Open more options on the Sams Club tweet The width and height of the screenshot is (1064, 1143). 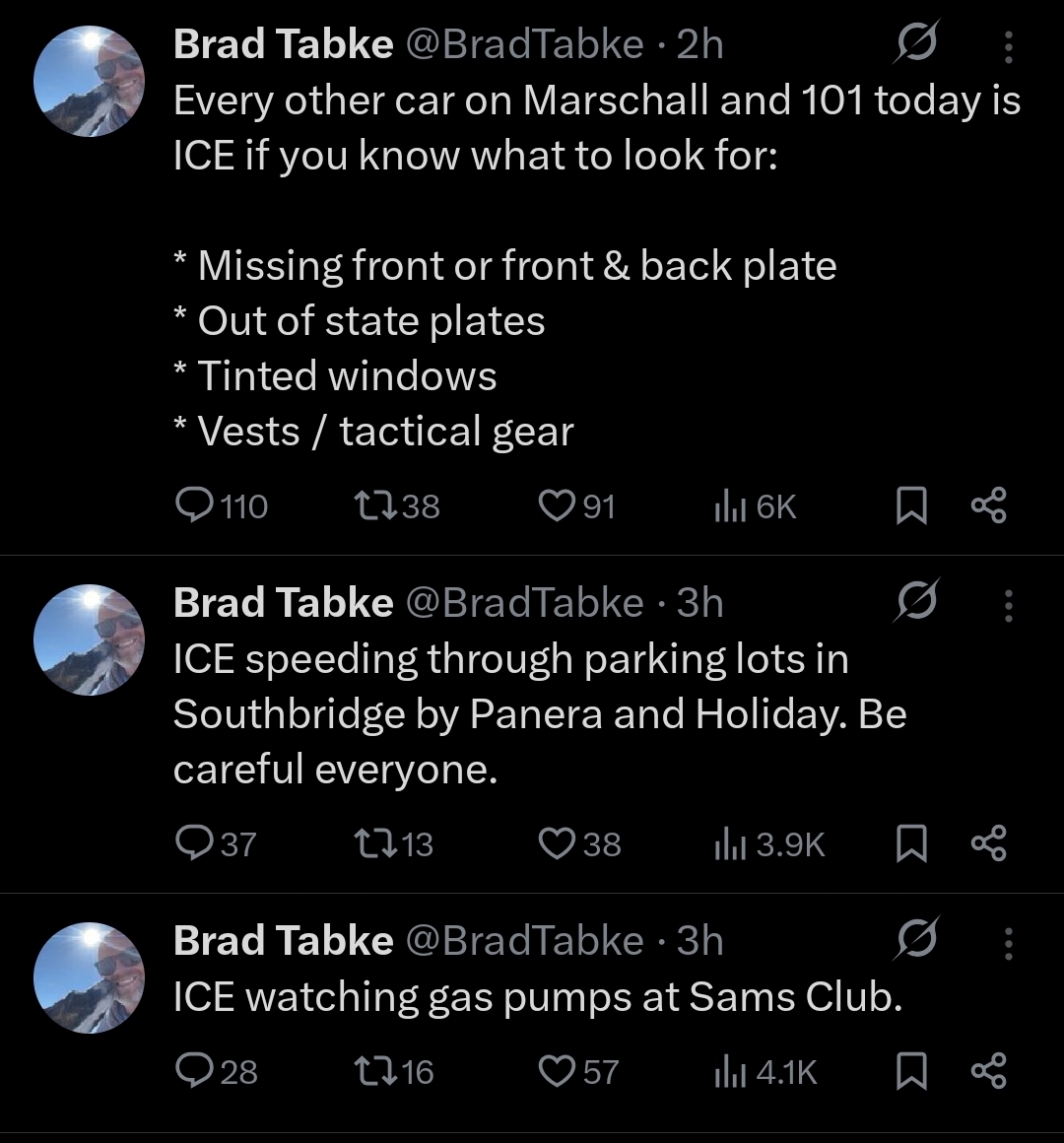pos(1008,942)
